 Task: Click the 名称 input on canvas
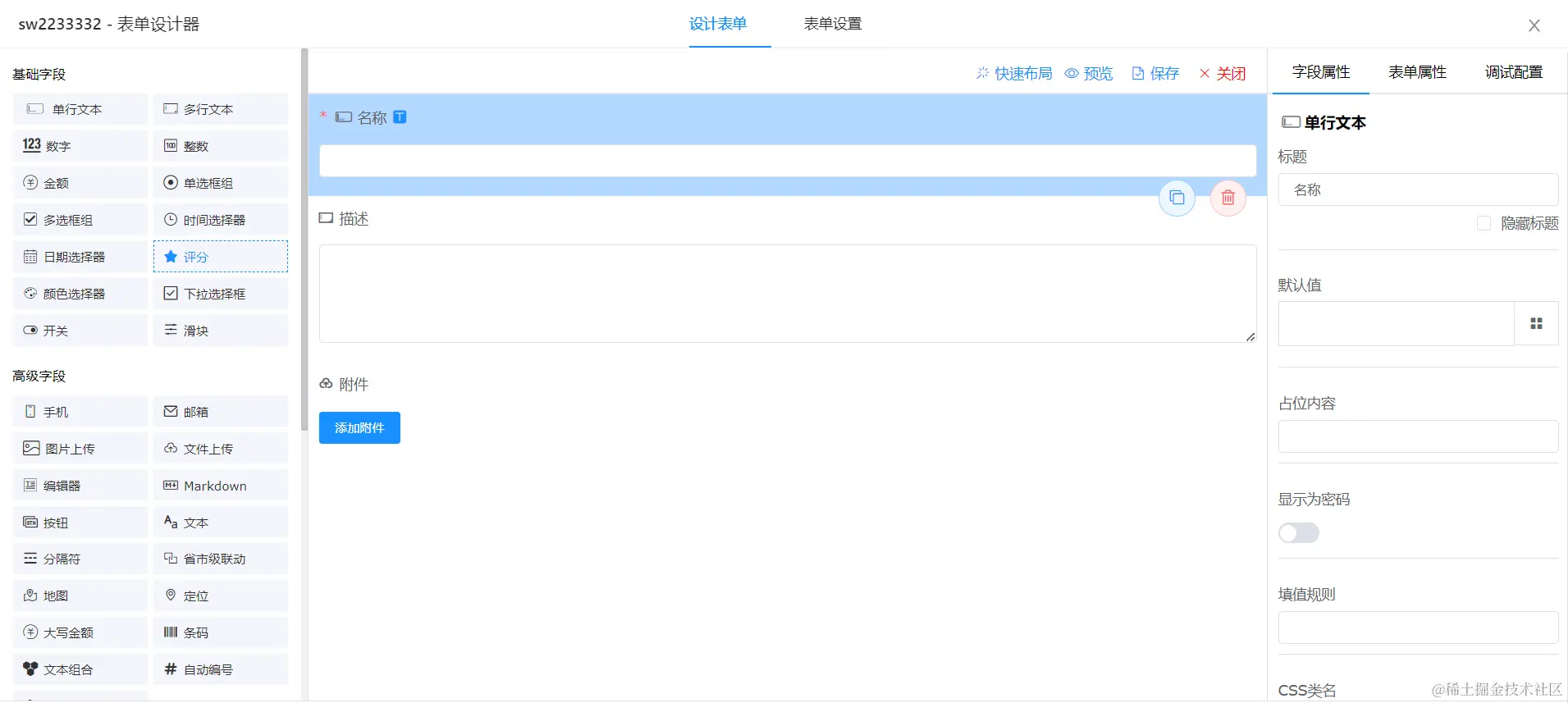click(788, 161)
